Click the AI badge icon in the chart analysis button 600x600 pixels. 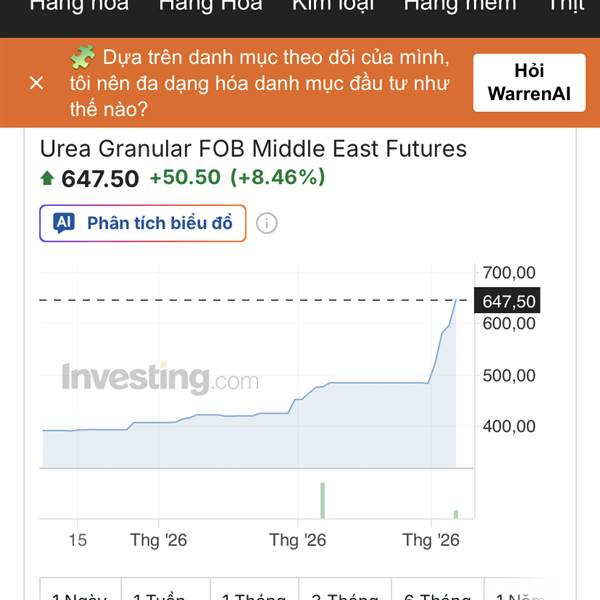64,223
